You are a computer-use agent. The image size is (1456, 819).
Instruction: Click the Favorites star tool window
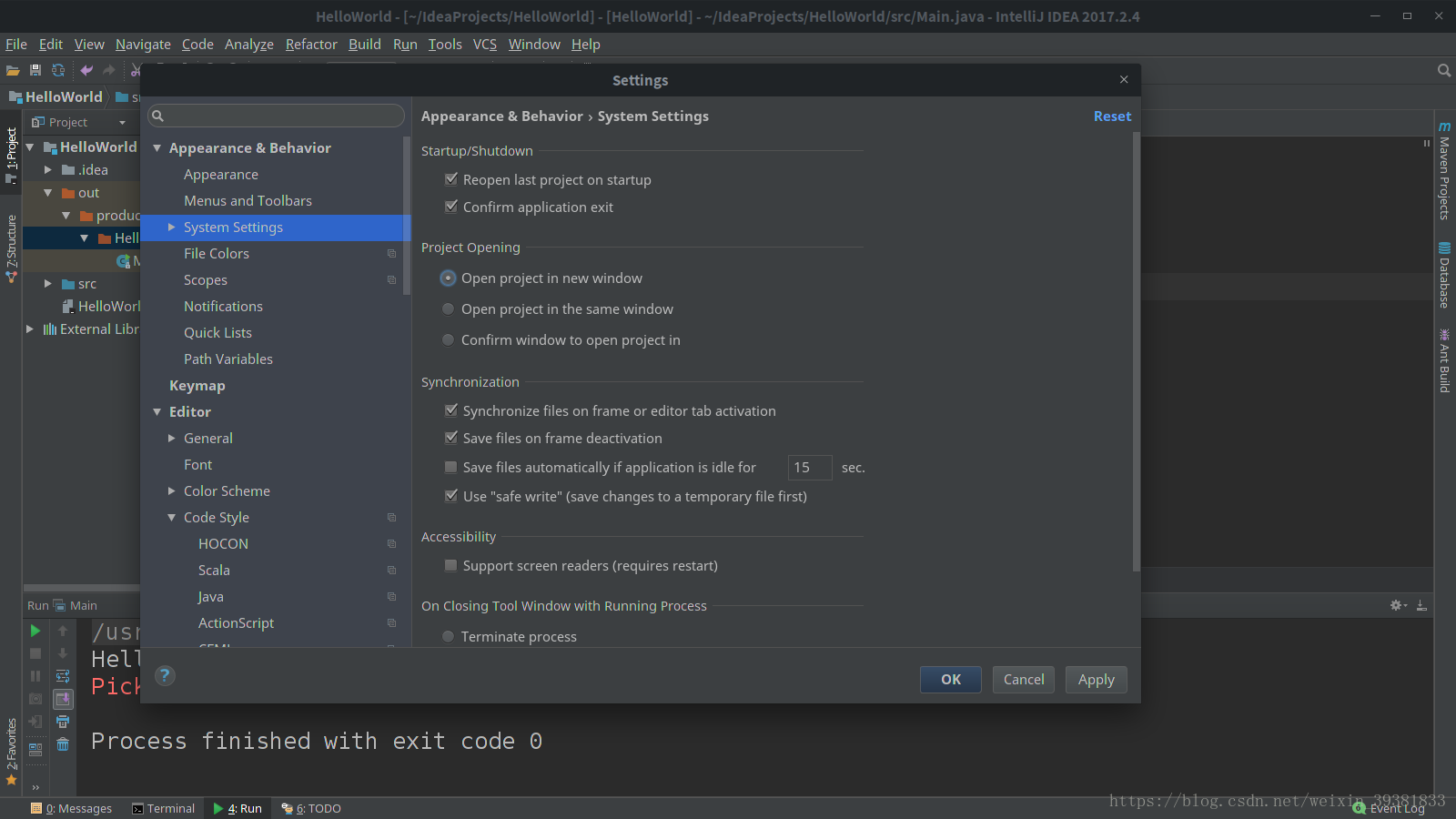tap(12, 752)
